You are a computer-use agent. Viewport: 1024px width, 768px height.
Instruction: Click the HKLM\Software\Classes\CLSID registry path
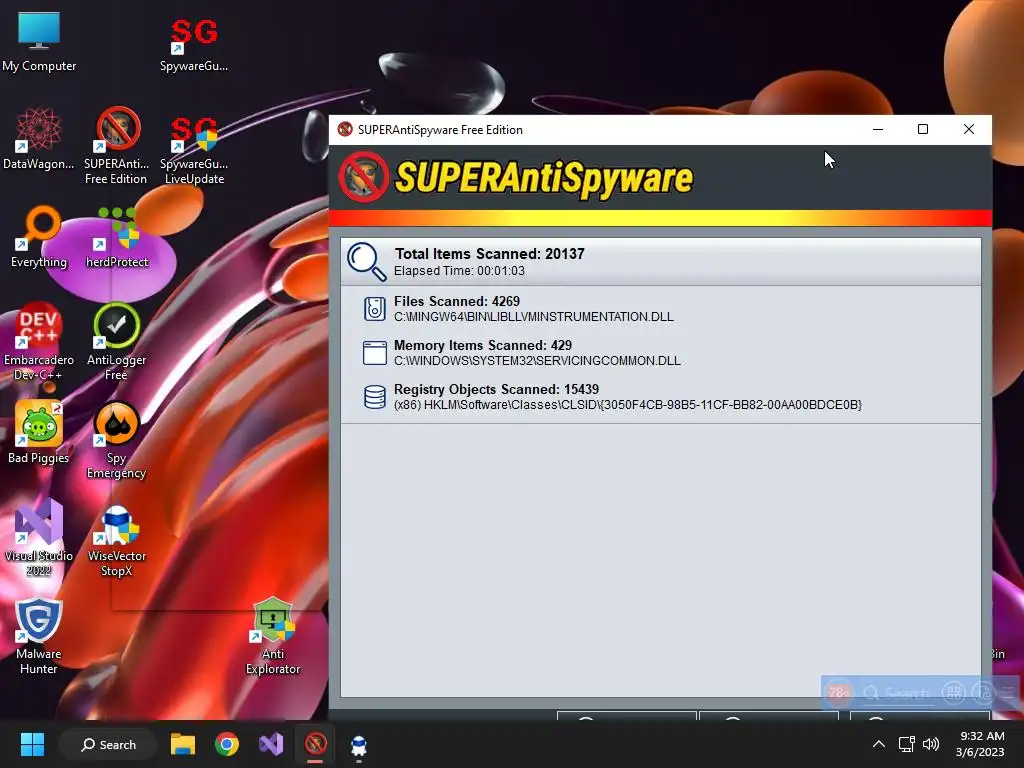click(628, 405)
